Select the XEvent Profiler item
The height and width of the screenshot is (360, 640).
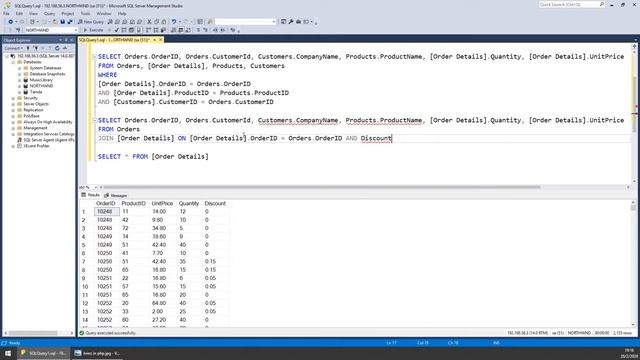(x=36, y=146)
